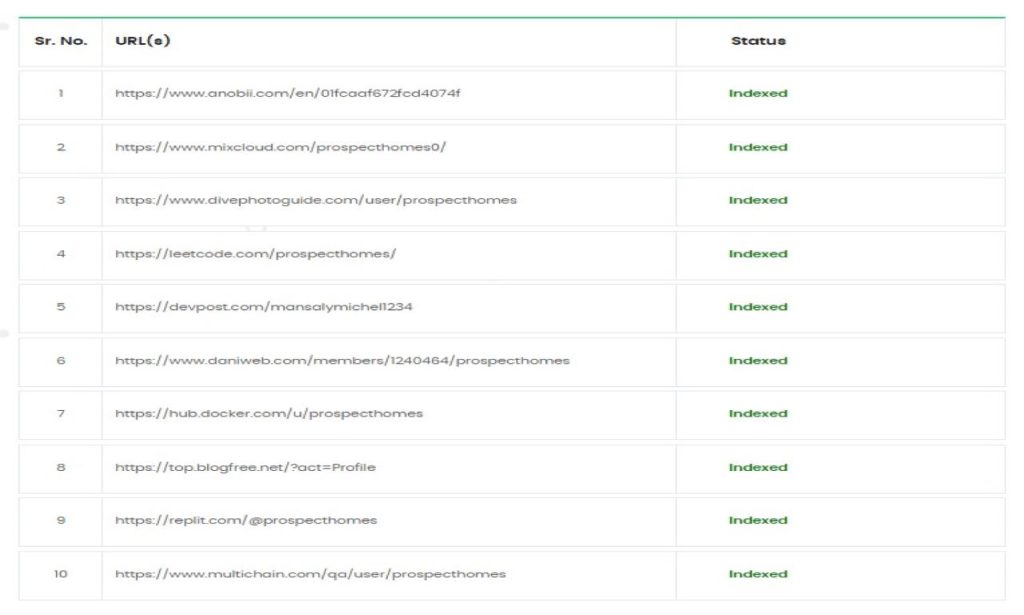The image size is (1024, 615).
Task: Open the daniweb.com members link
Action: (342, 360)
